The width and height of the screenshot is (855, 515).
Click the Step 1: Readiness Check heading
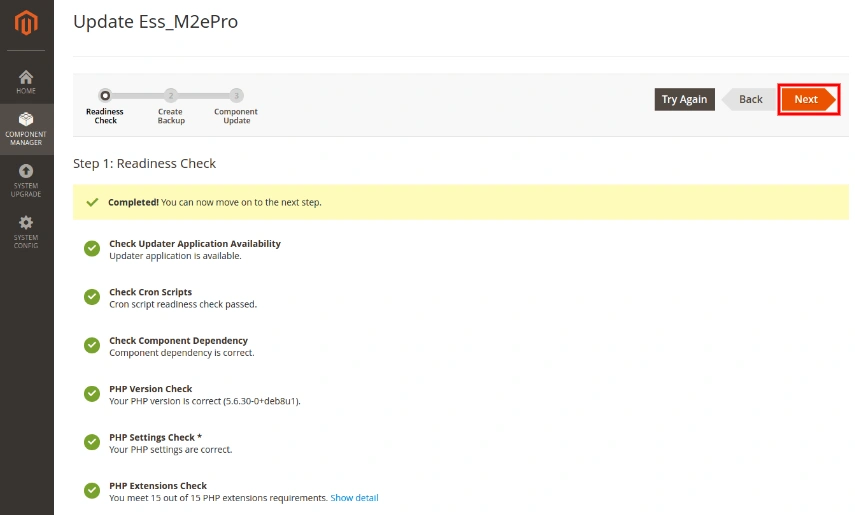(x=145, y=163)
